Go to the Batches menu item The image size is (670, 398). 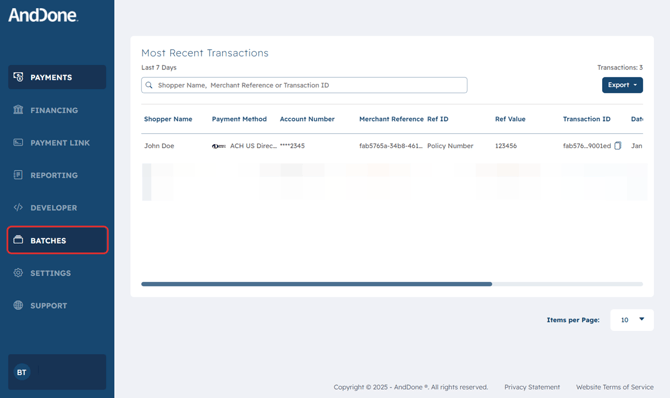[57, 240]
